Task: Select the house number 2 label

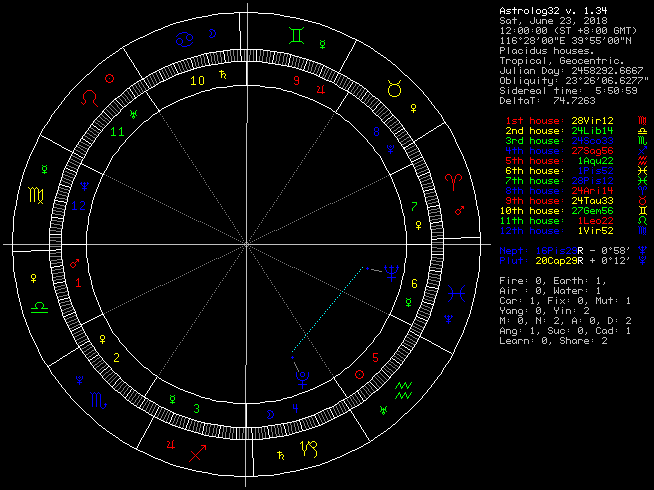Action: click(x=117, y=357)
